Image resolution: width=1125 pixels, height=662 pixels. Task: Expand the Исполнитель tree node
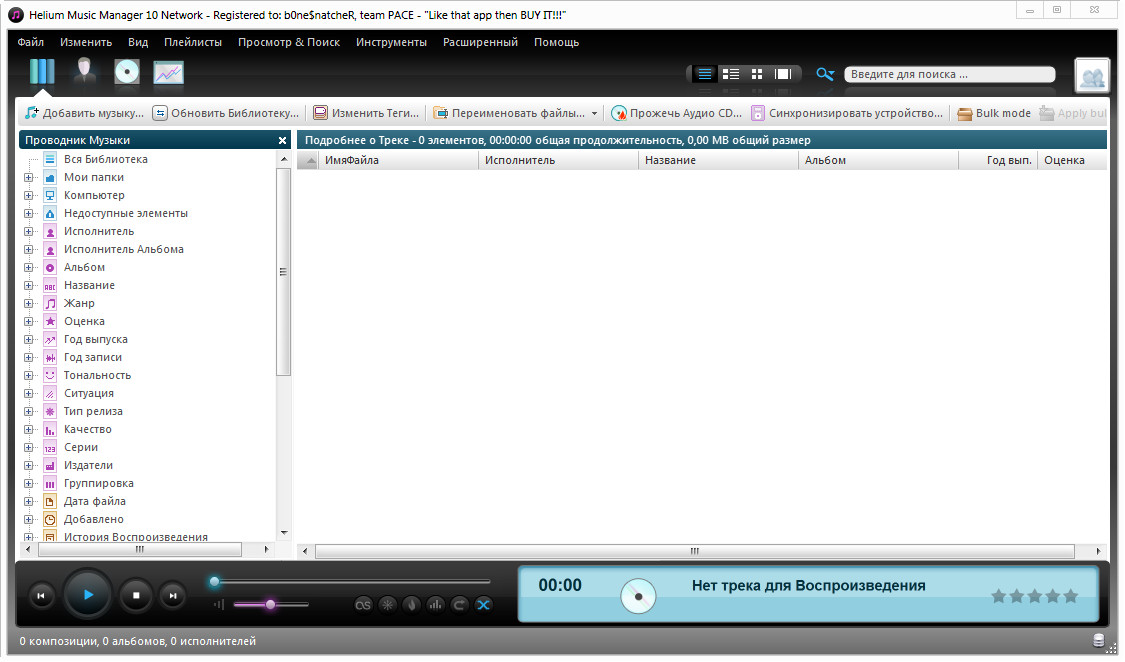point(29,232)
